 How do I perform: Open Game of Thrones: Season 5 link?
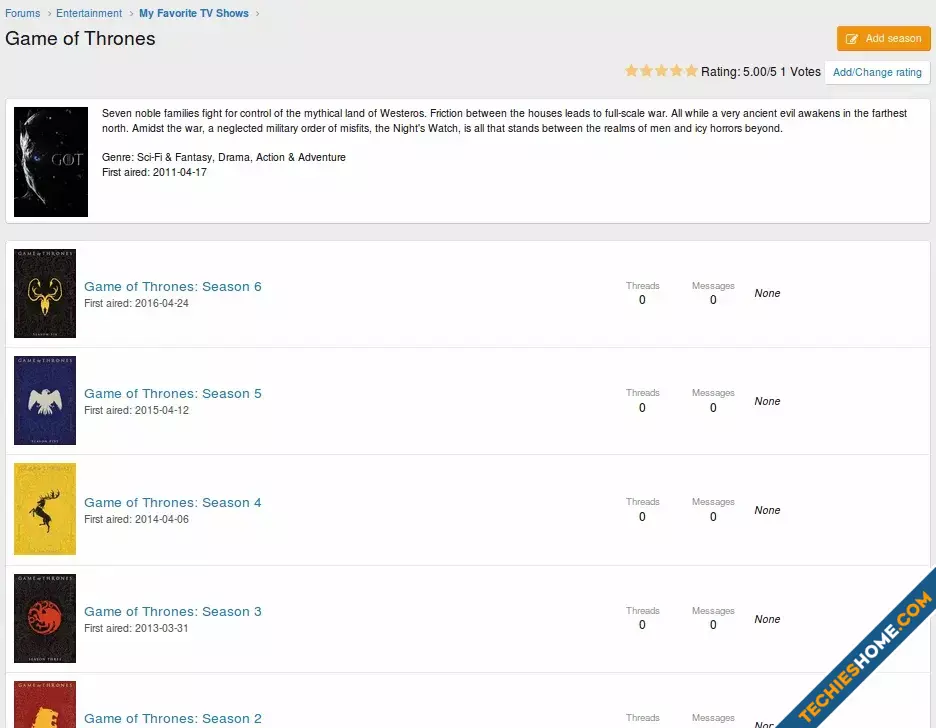click(x=173, y=394)
